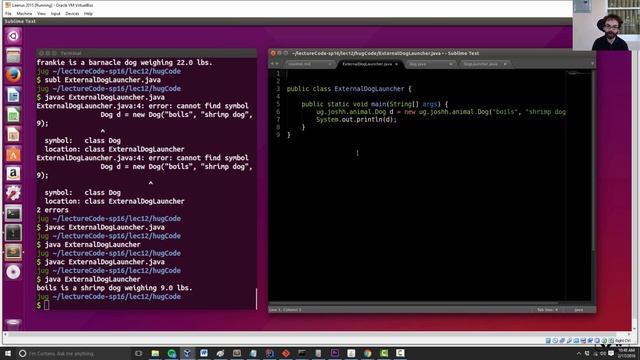The height and width of the screenshot is (360, 640).
Task: Open the Premiere Pro taskbar icon
Action: point(335,353)
